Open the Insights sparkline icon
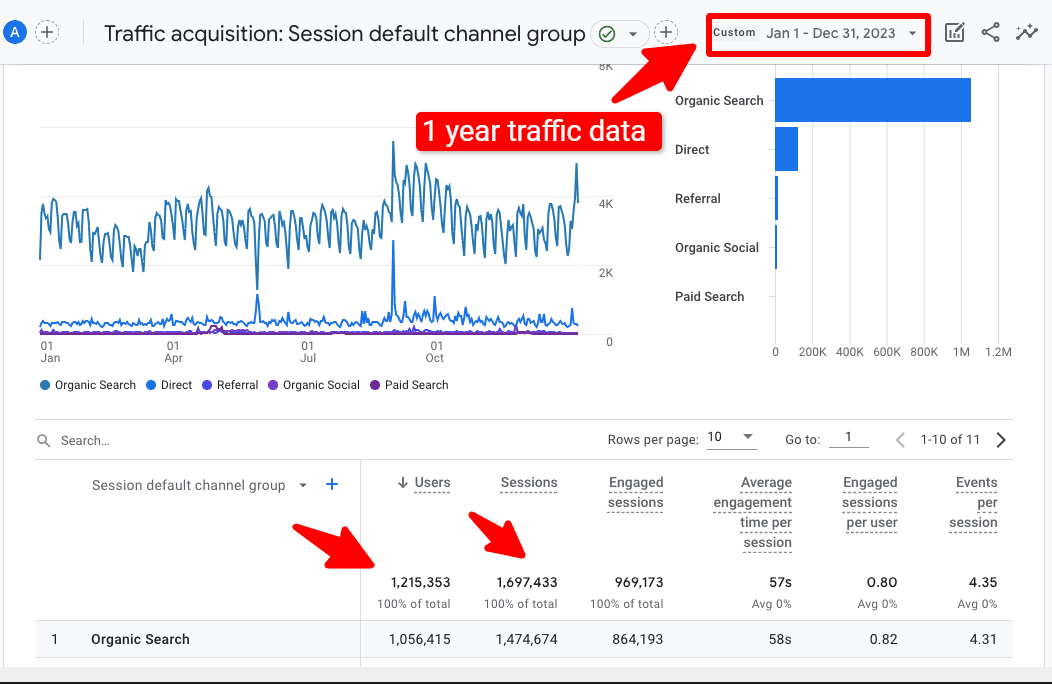This screenshot has width=1052, height=684. 1026,33
